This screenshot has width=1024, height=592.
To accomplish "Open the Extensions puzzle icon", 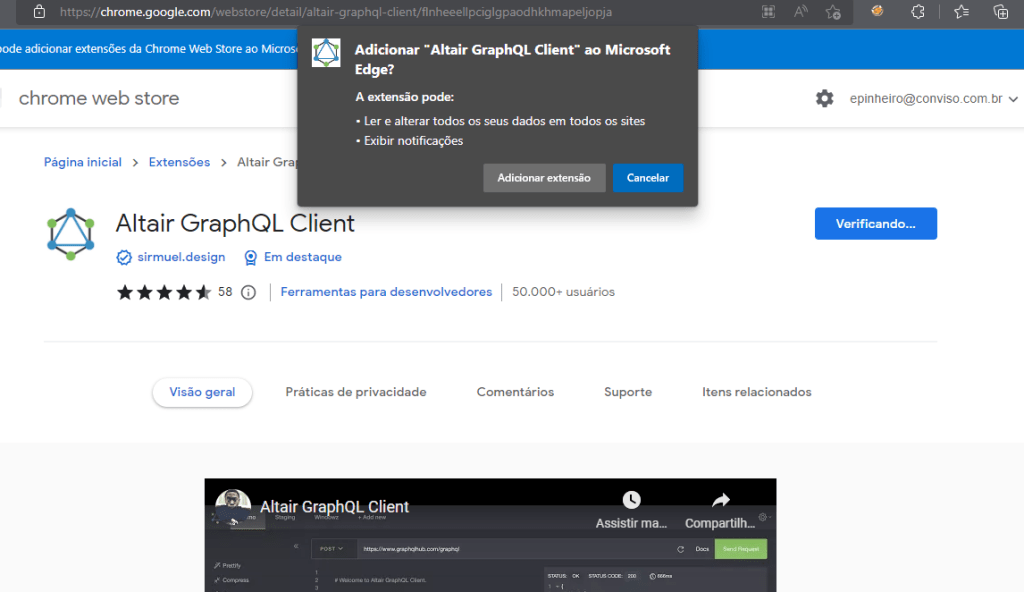I will [x=918, y=12].
